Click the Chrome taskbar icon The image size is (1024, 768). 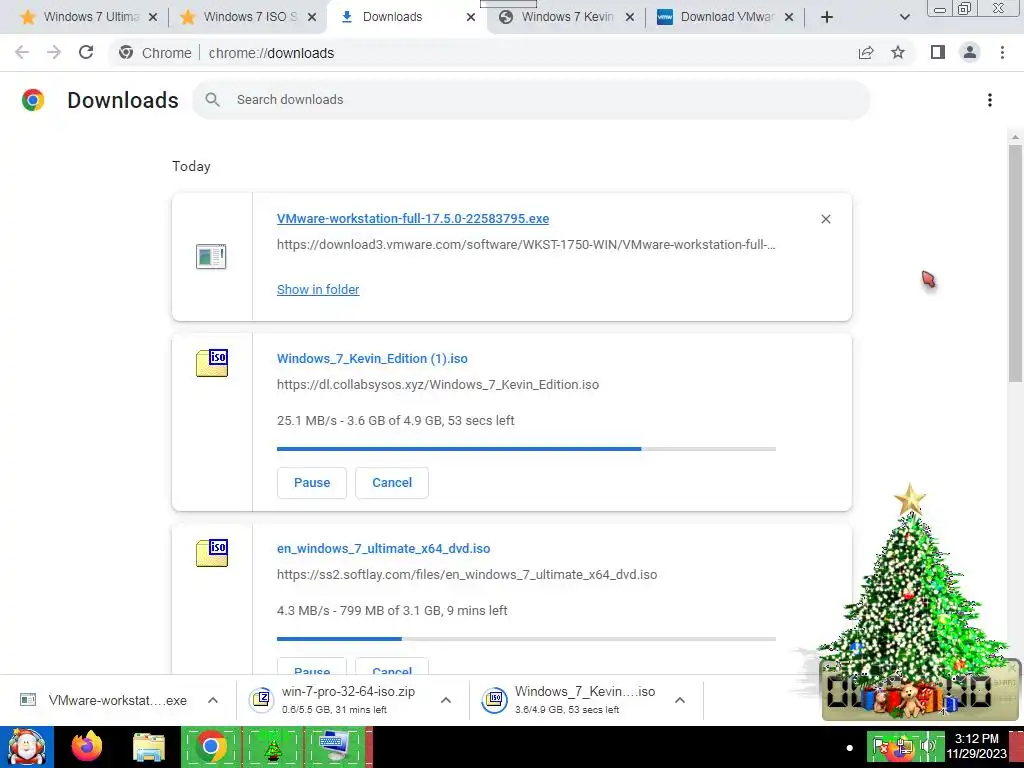[210, 747]
